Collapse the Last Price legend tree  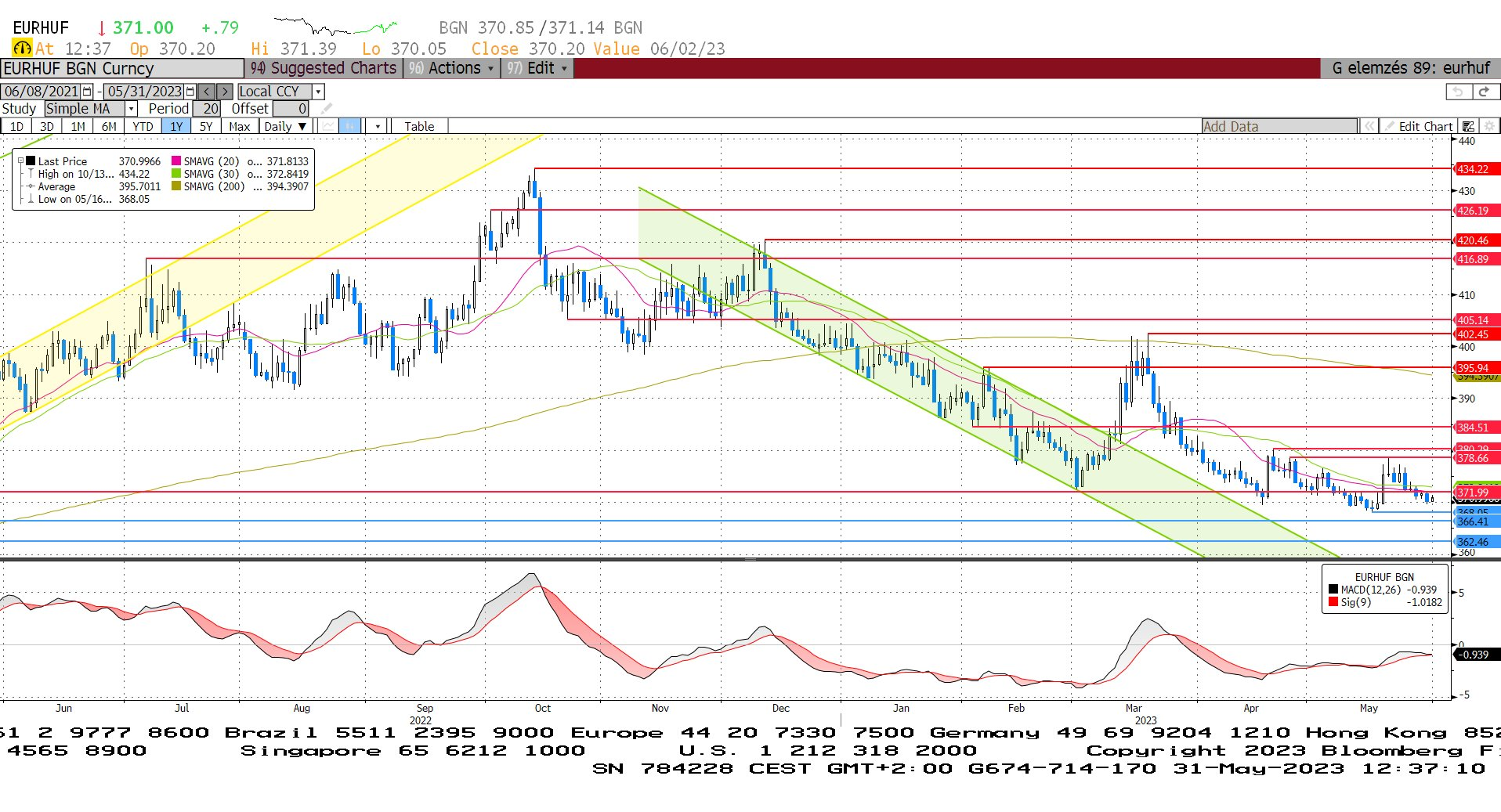[x=21, y=161]
